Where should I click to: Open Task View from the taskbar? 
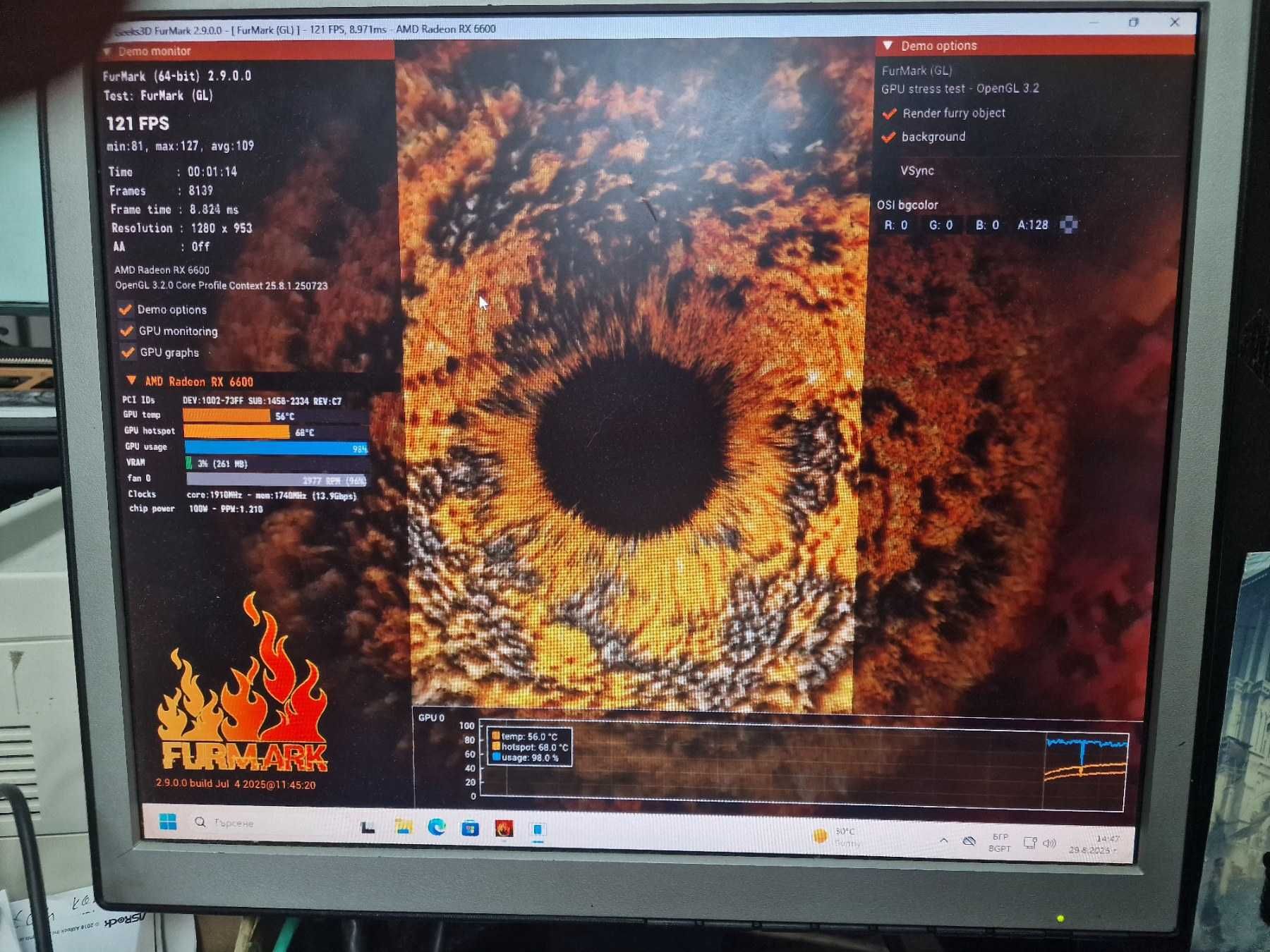368,826
